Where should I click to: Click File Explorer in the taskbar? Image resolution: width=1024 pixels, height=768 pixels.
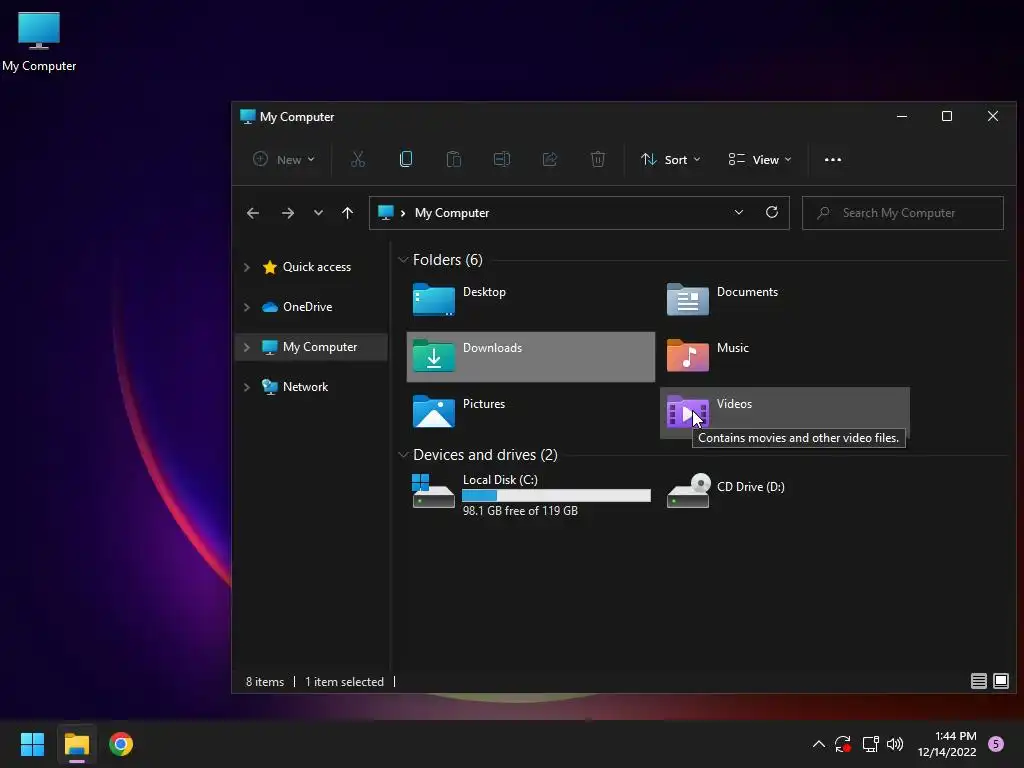click(76, 744)
